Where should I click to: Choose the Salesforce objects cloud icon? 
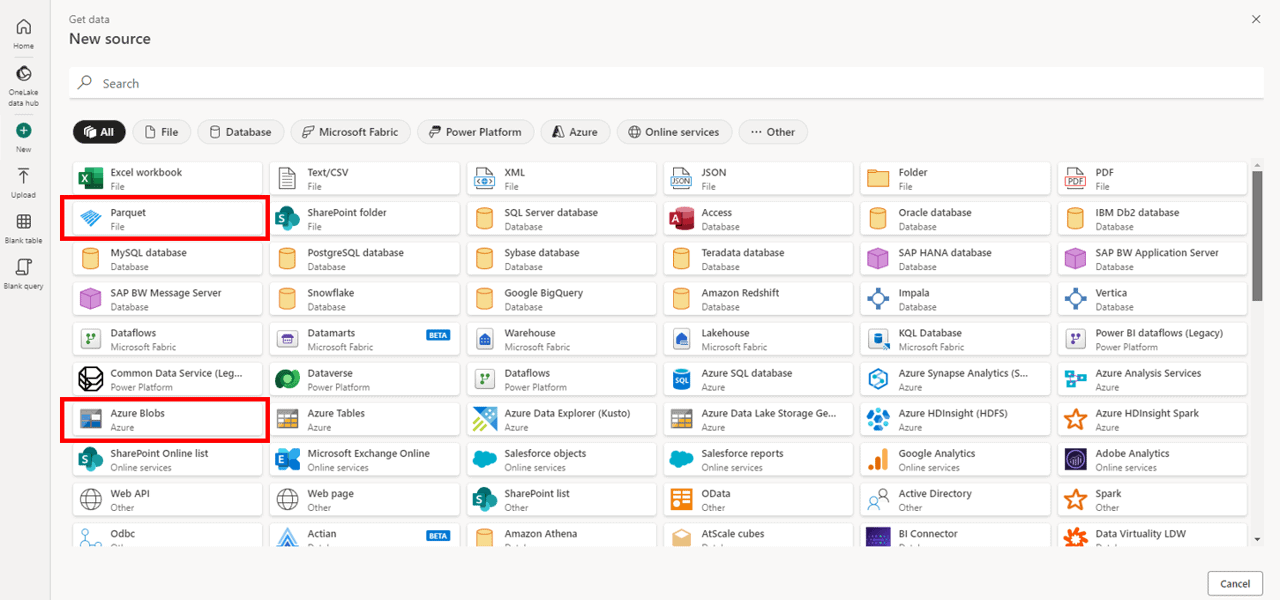[485, 459]
